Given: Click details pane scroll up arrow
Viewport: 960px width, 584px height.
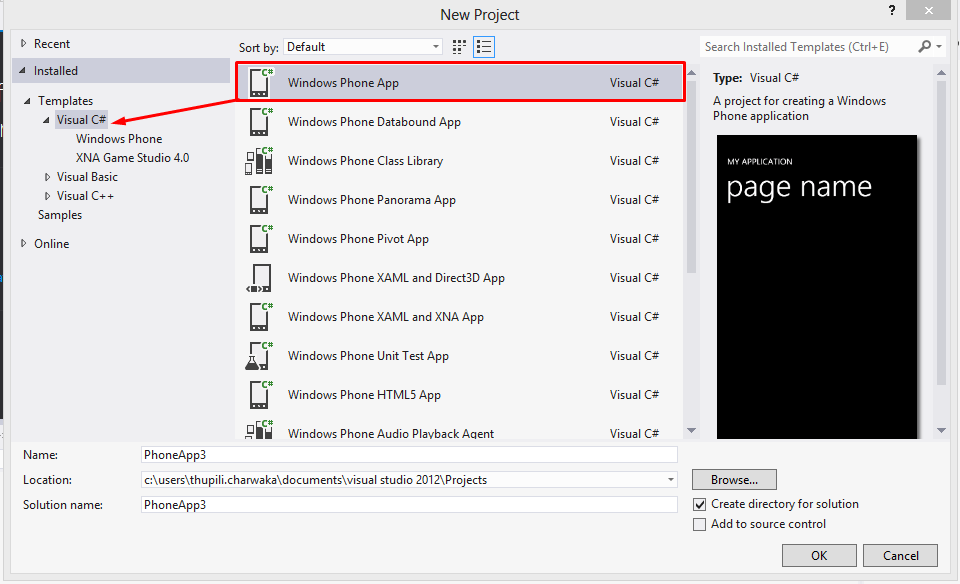Looking at the screenshot, I should (942, 73).
